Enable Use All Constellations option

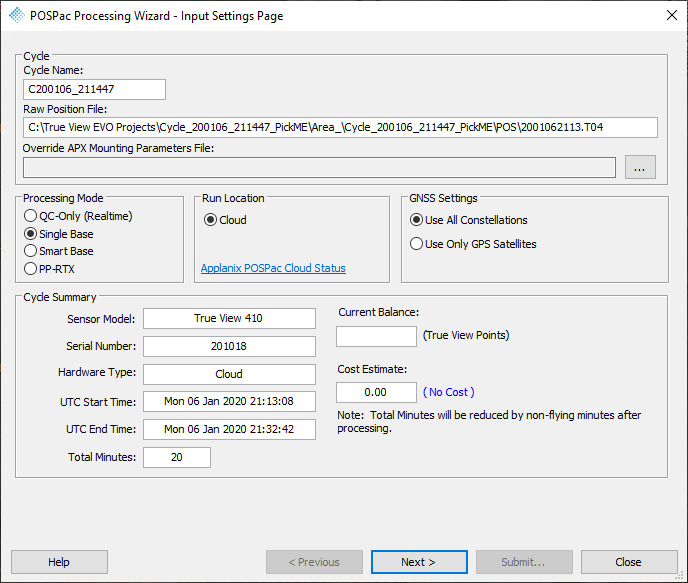[469, 220]
